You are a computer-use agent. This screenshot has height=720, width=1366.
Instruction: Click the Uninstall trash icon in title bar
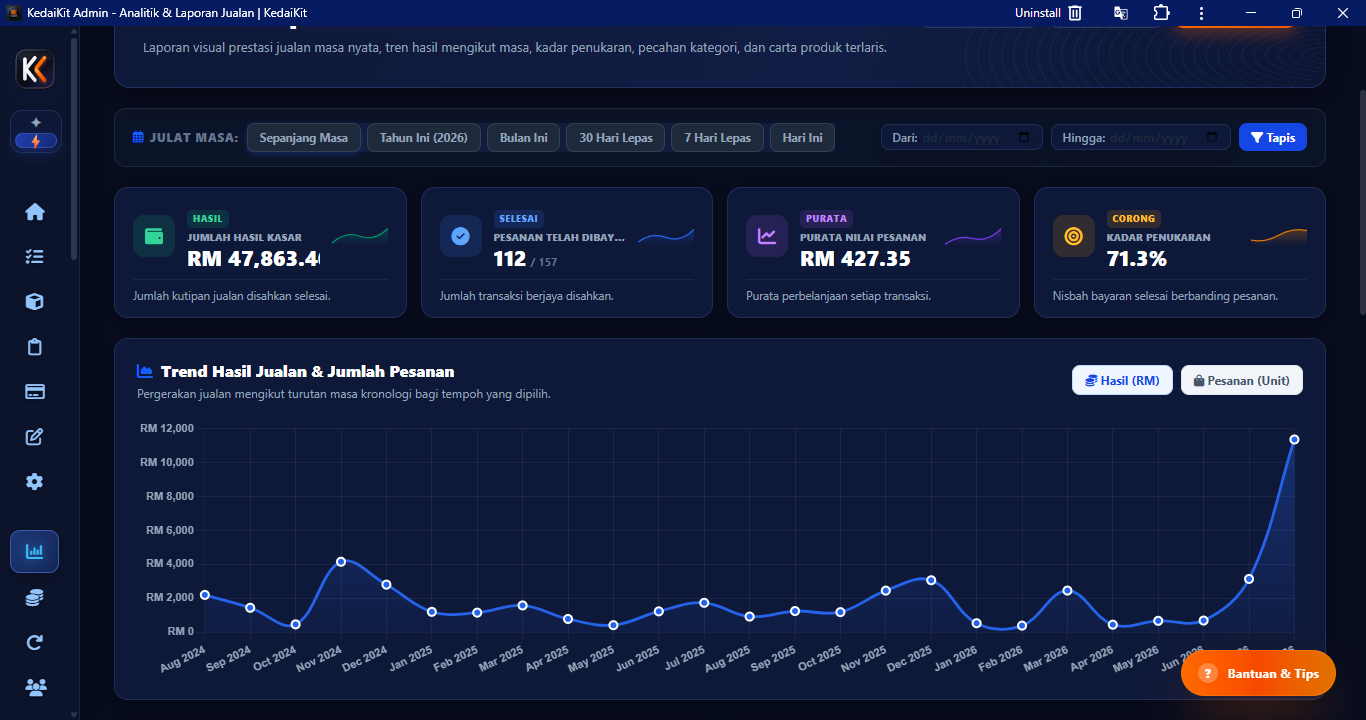1075,13
